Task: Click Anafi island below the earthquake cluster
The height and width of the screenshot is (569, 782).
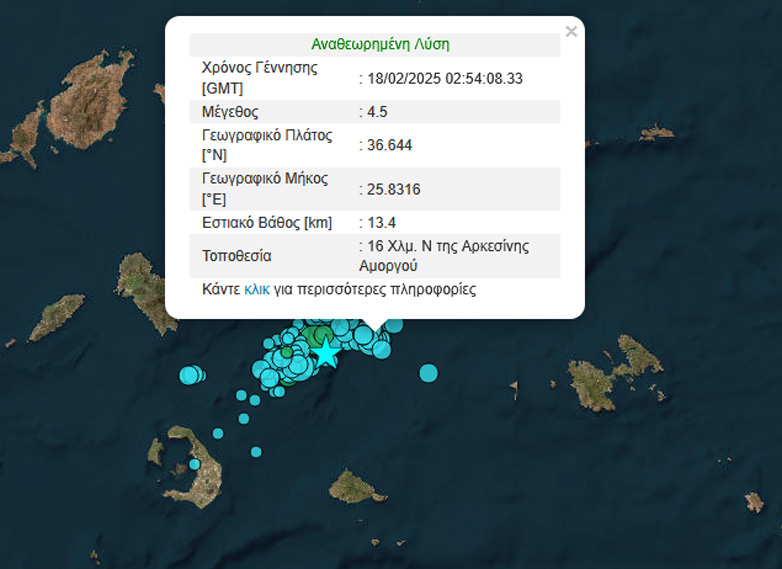Action: (356, 488)
